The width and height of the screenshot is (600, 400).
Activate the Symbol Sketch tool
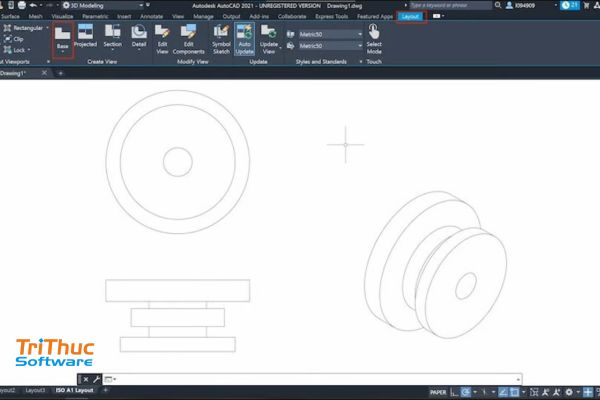[221, 39]
